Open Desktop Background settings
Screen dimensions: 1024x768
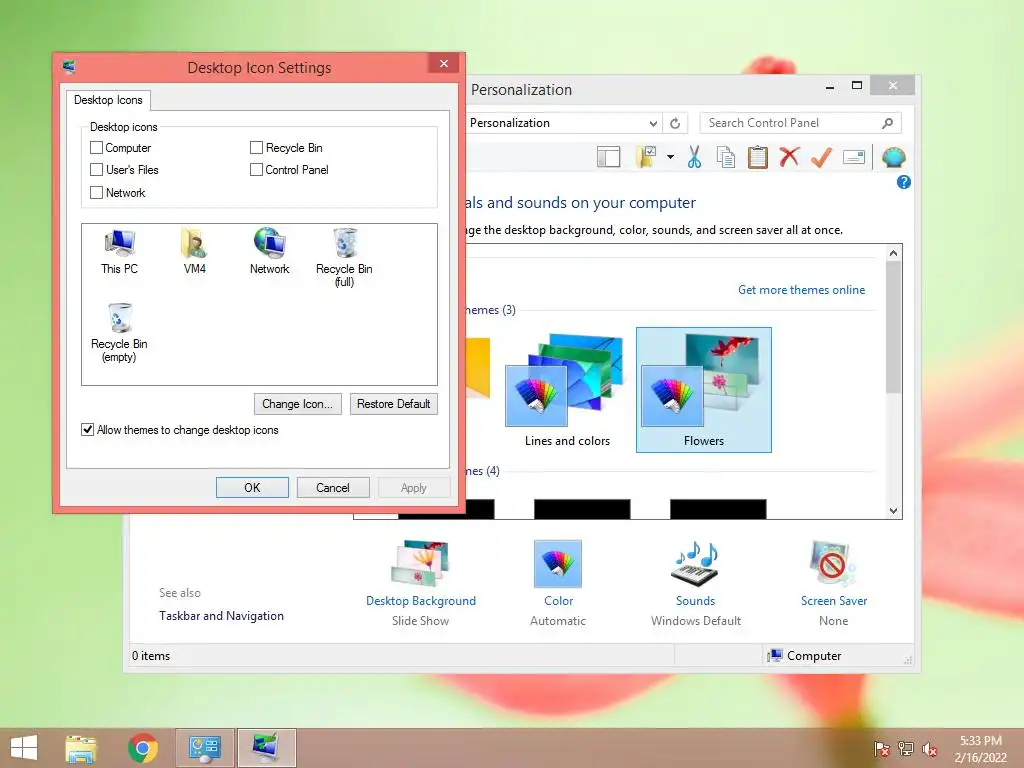(x=421, y=583)
